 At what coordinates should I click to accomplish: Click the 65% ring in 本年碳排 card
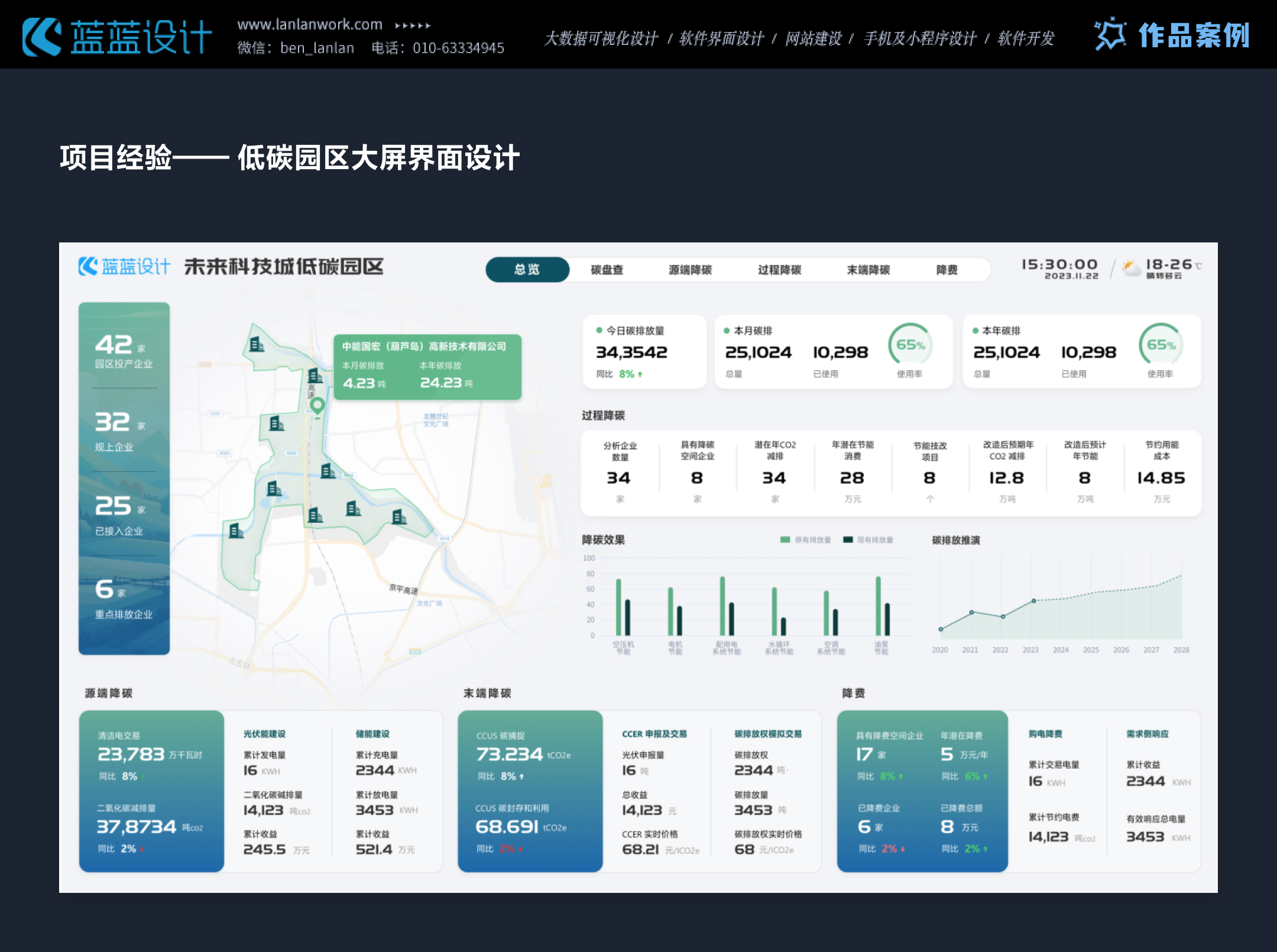(x=1161, y=345)
